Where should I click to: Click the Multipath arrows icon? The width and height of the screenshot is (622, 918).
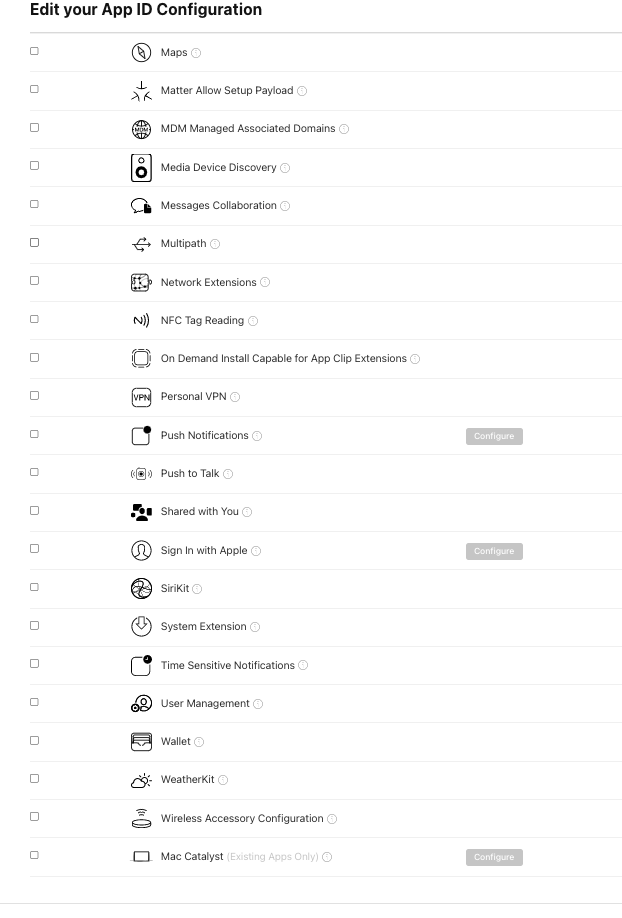141,243
